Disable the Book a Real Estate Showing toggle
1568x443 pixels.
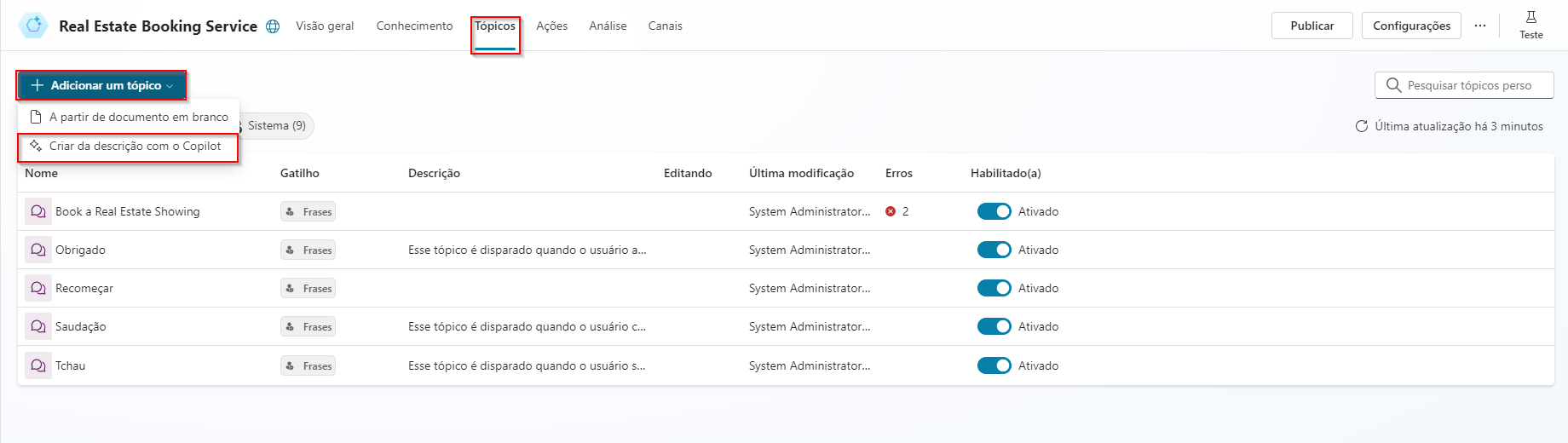click(x=994, y=211)
